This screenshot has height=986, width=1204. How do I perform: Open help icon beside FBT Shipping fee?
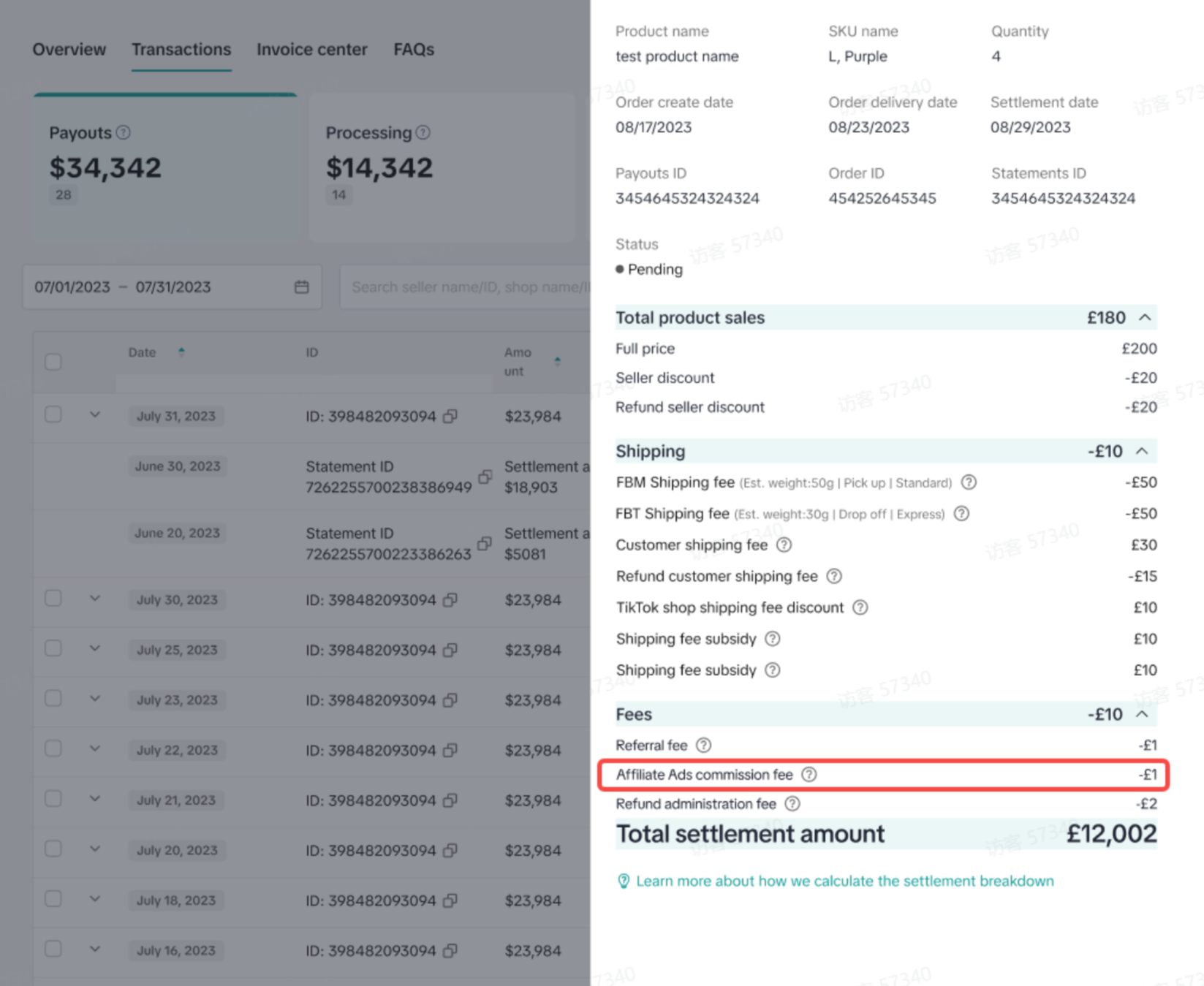coord(962,514)
